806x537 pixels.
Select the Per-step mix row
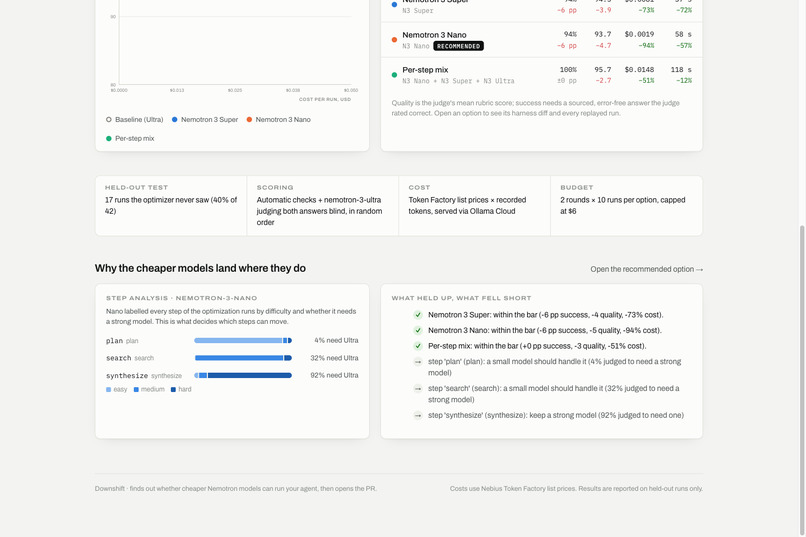[541, 75]
